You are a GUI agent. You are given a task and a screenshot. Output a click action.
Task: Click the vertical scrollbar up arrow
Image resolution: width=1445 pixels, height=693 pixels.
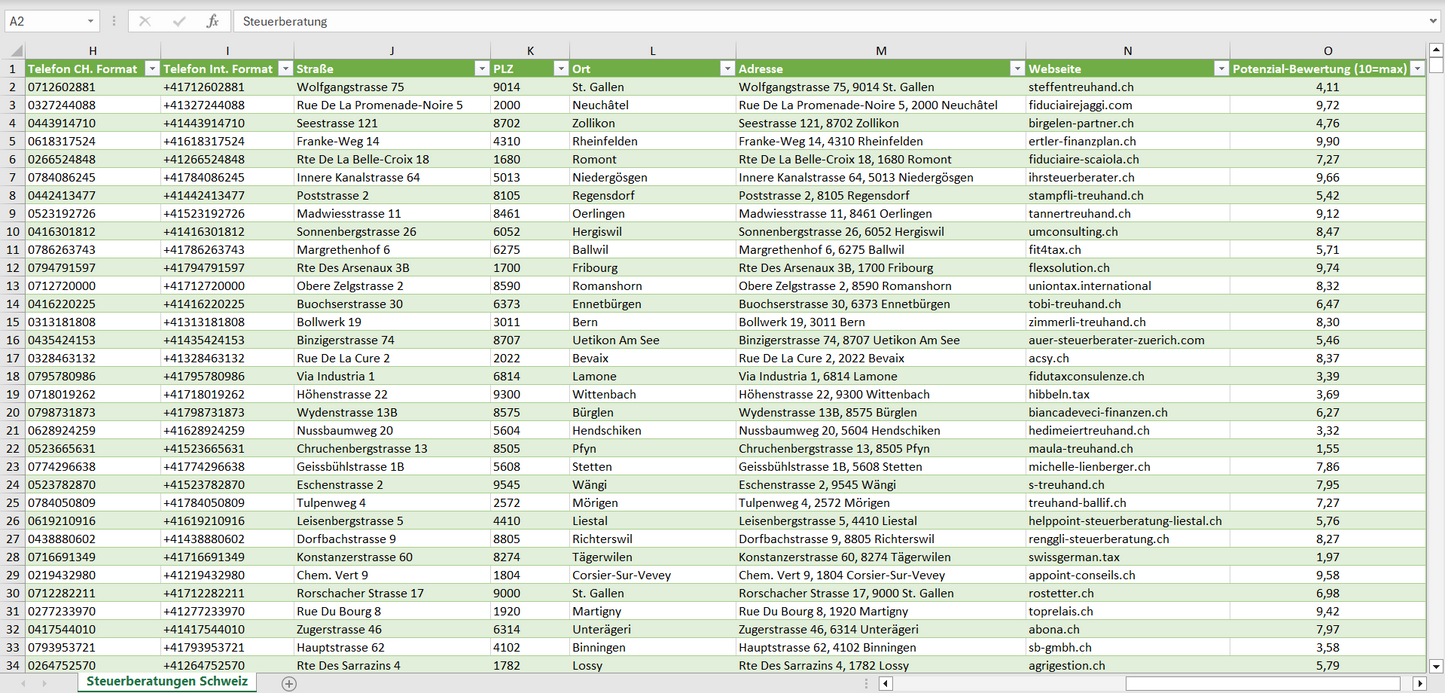pyautogui.click(x=1436, y=50)
